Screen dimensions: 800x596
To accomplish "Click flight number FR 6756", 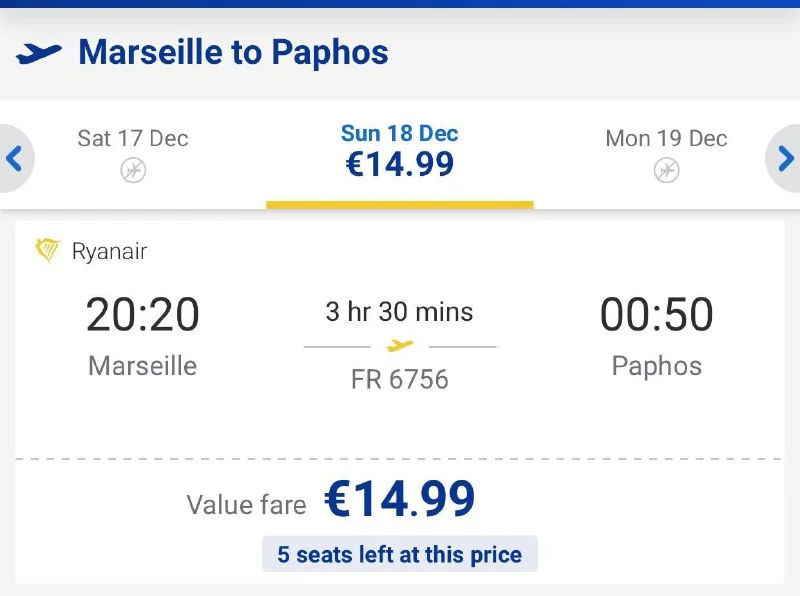I will pyautogui.click(x=400, y=380).
